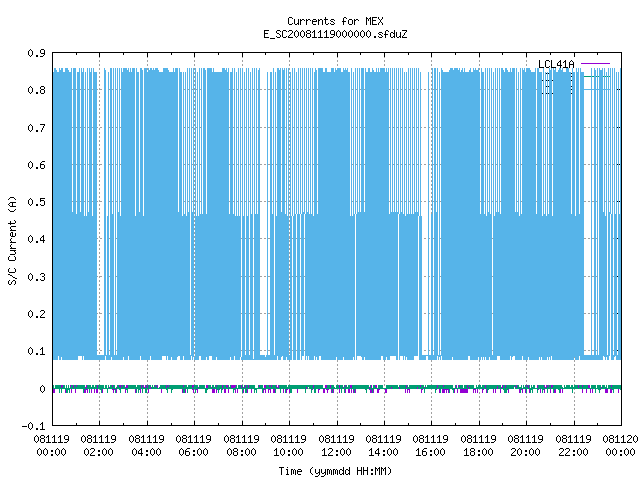
Task: Click the 0.9 y-axis tick label
Action: coord(36,53)
